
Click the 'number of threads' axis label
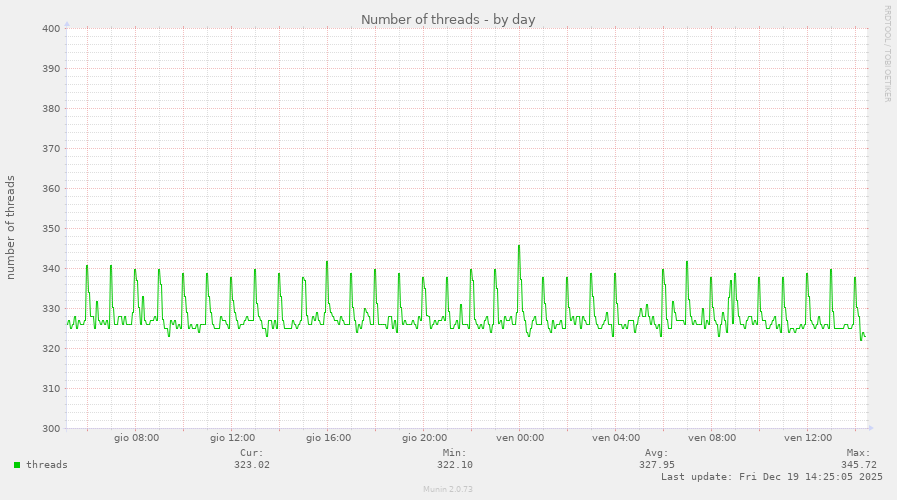pos(10,228)
